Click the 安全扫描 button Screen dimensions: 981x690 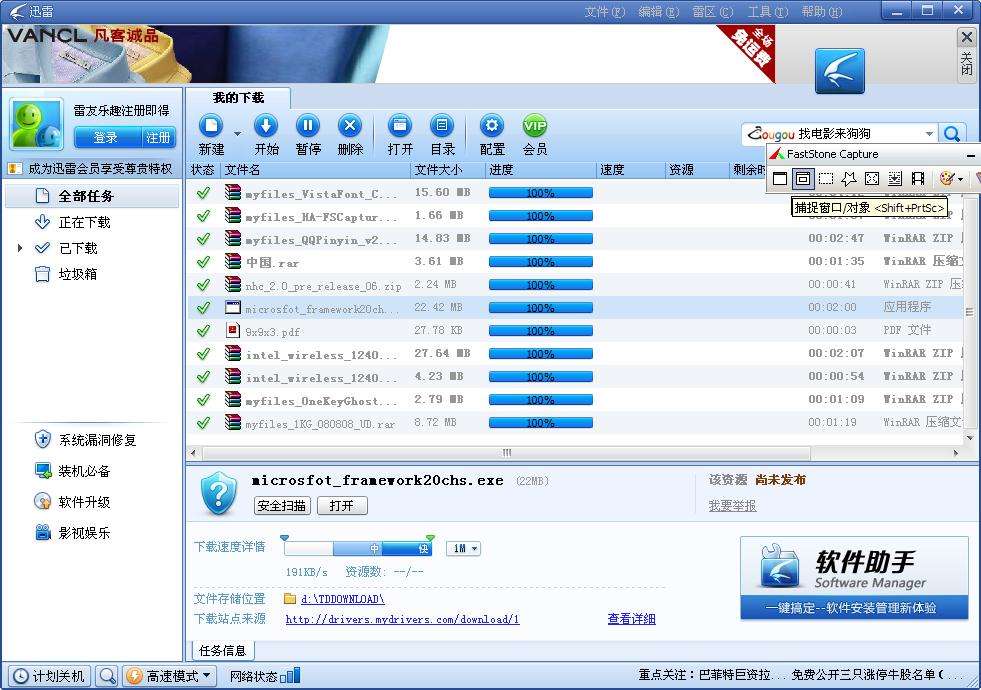[x=282, y=505]
